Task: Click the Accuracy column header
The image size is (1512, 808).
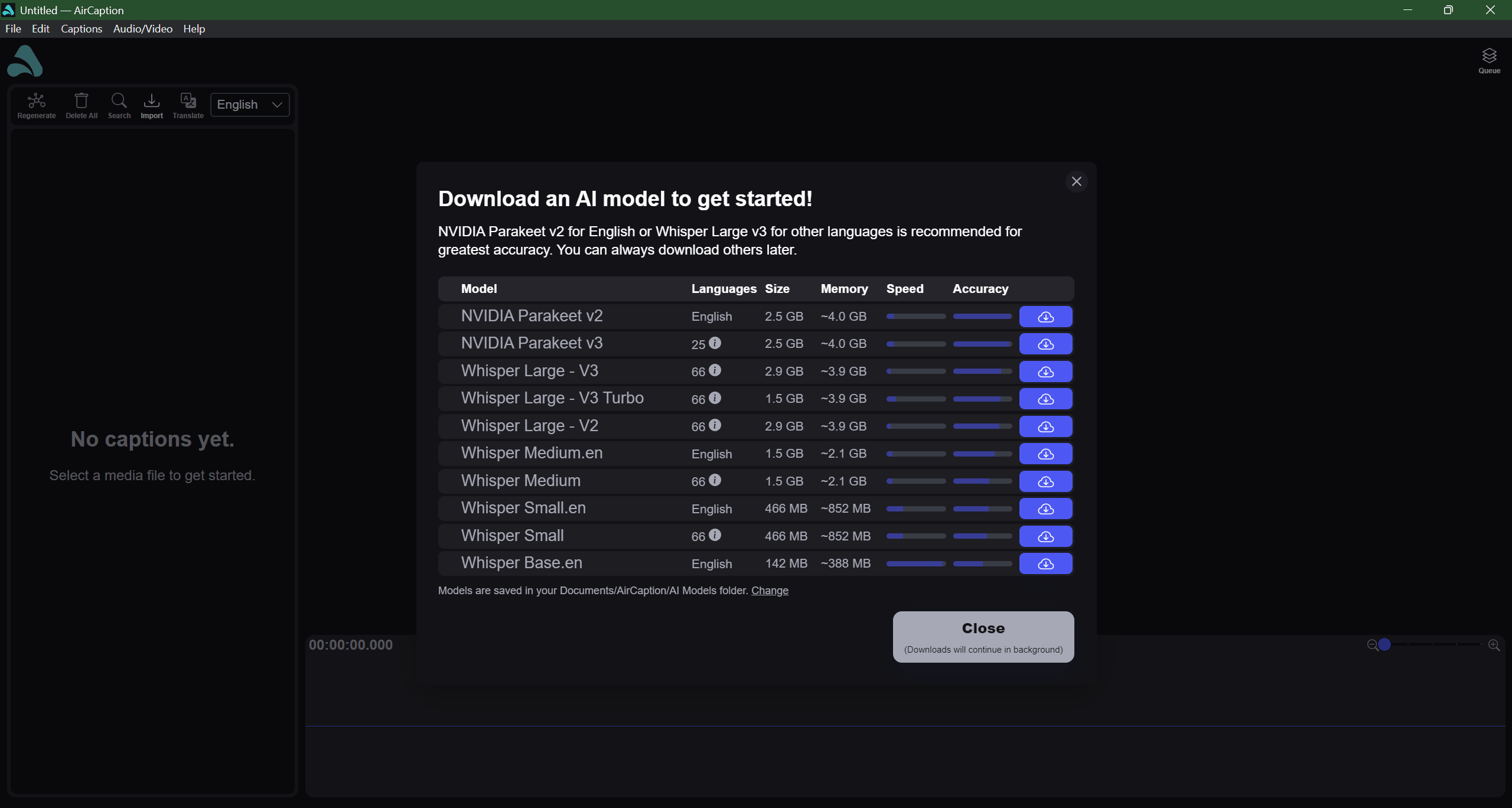Action: click(x=980, y=289)
